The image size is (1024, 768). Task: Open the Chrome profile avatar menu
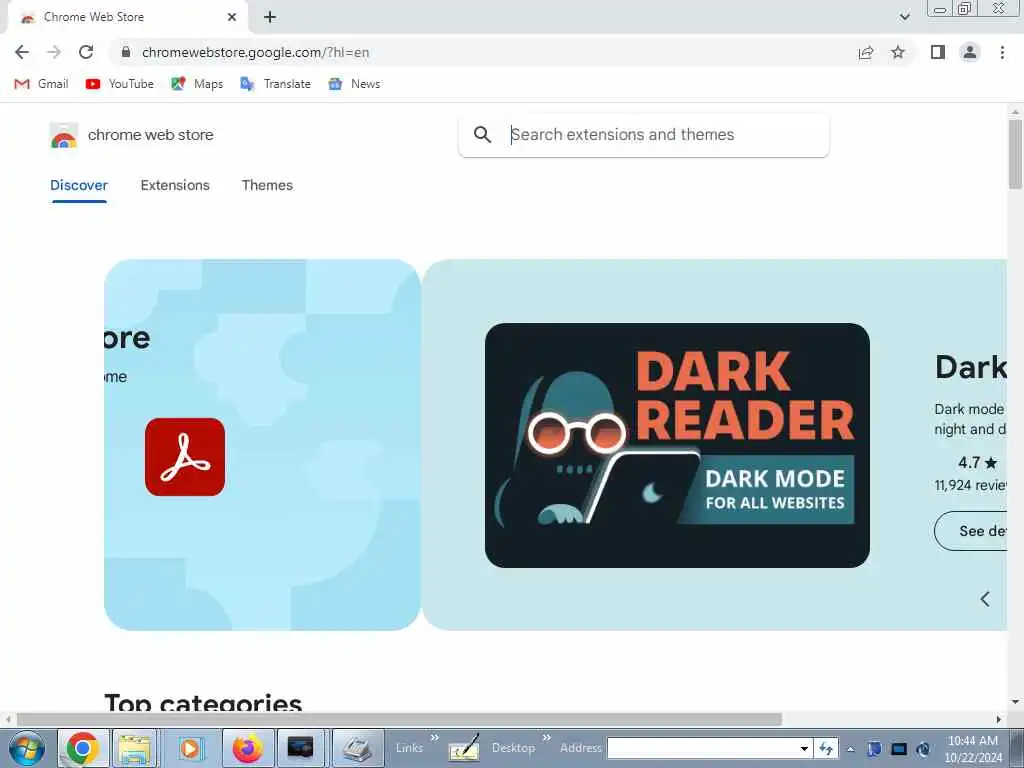point(970,52)
